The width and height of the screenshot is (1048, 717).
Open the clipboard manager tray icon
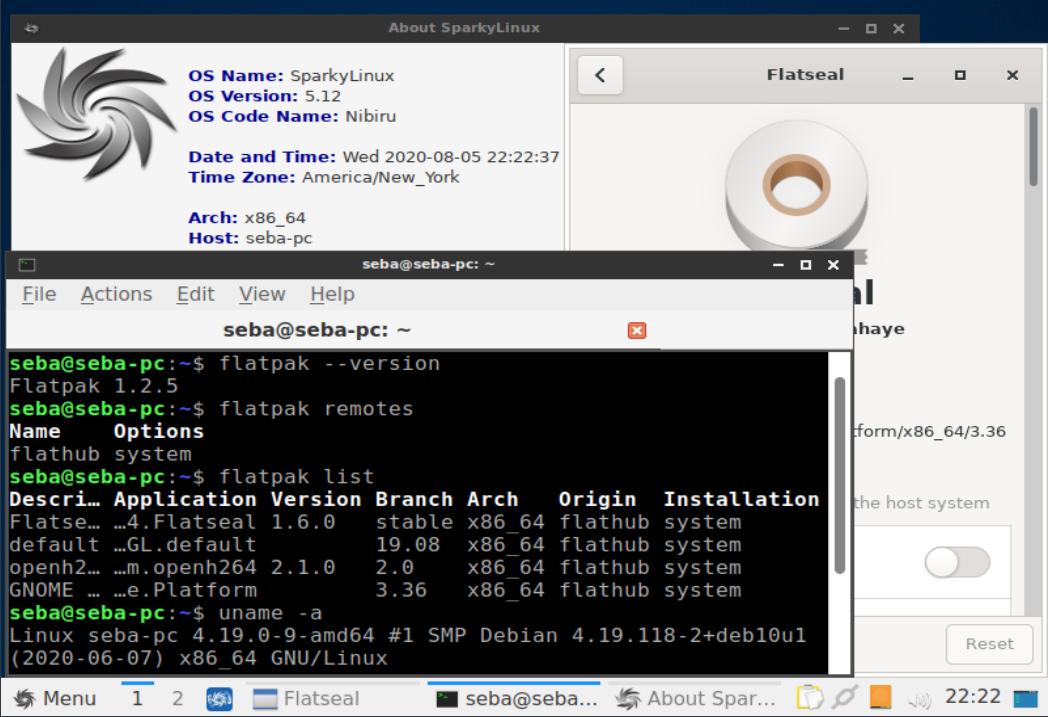[809, 698]
